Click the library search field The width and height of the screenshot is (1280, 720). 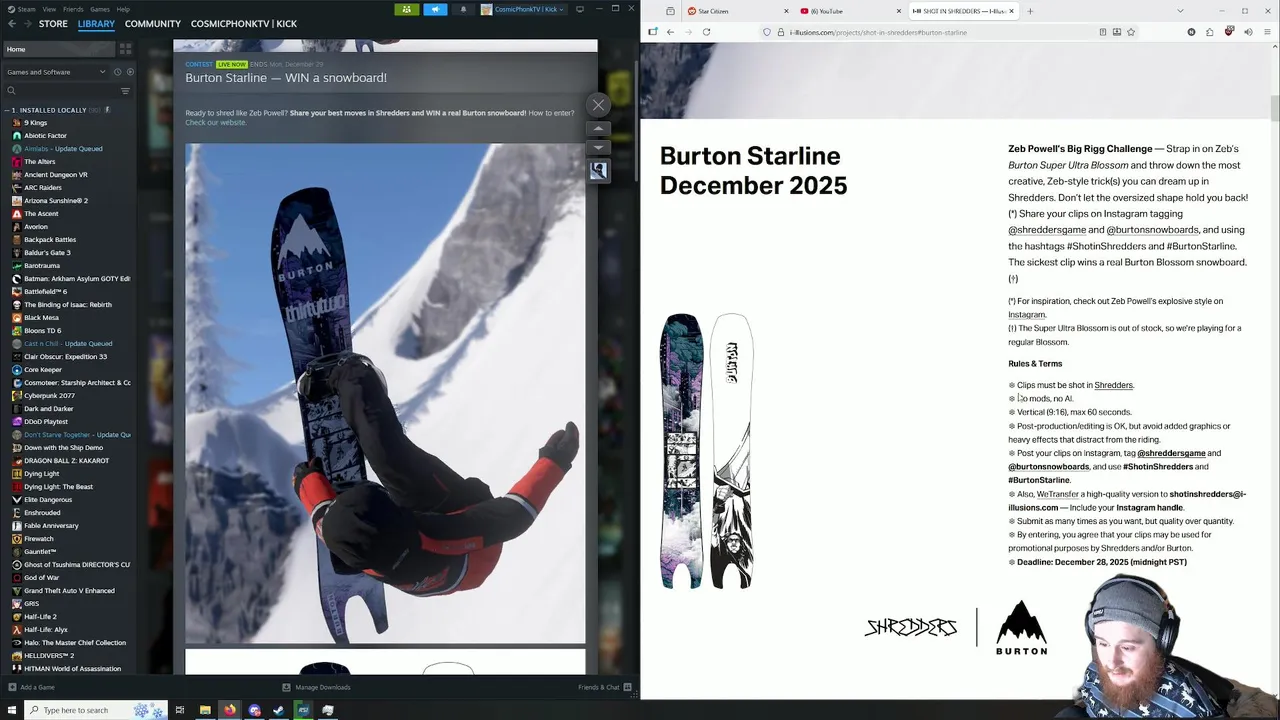click(60, 91)
